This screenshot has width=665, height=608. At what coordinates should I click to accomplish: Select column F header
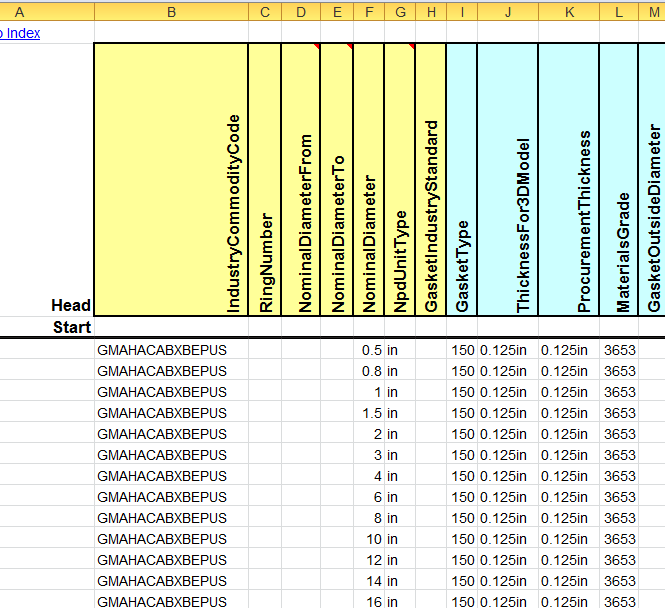click(369, 12)
